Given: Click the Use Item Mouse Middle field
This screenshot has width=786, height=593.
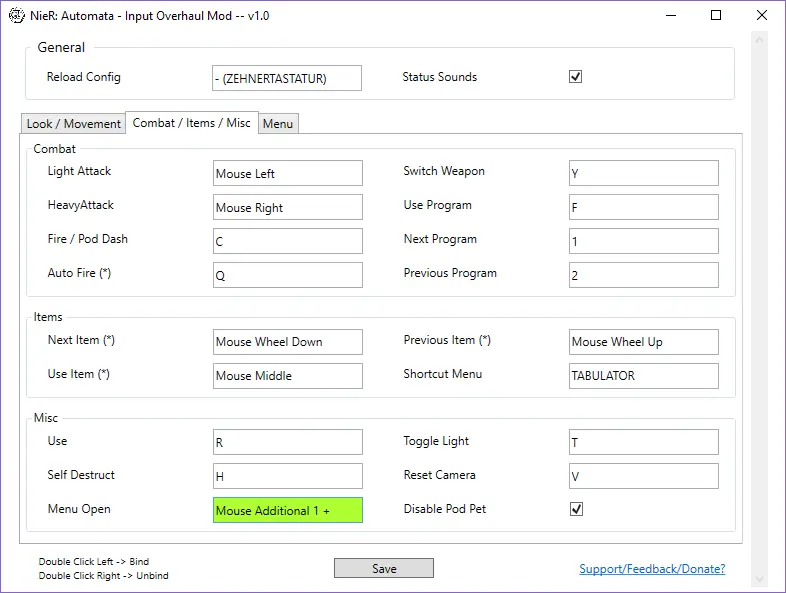Looking at the screenshot, I should (x=288, y=376).
